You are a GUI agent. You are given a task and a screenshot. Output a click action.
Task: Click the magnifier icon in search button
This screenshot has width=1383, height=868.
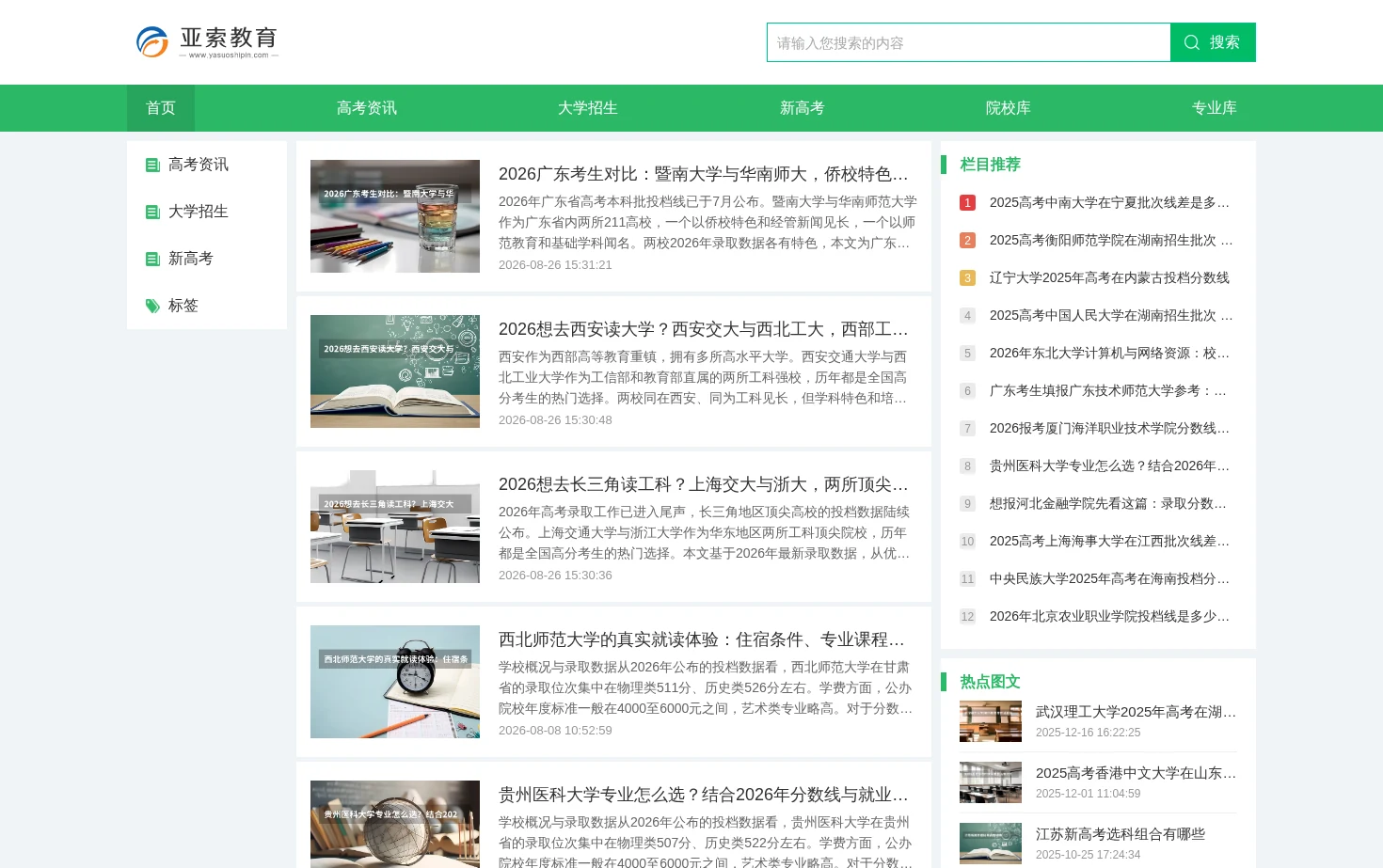coord(1192,42)
